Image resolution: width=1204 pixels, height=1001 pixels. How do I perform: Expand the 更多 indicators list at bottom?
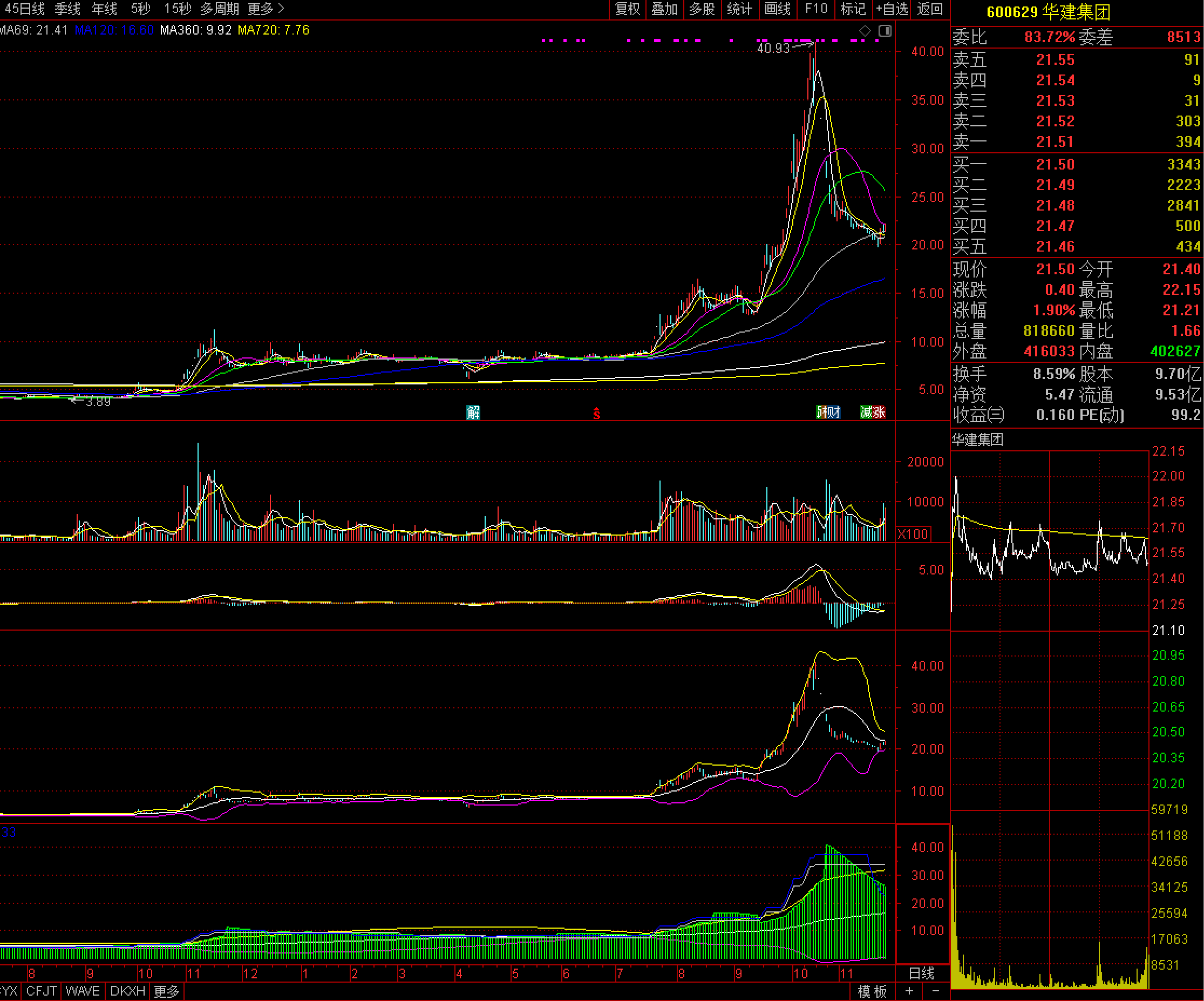[167, 991]
